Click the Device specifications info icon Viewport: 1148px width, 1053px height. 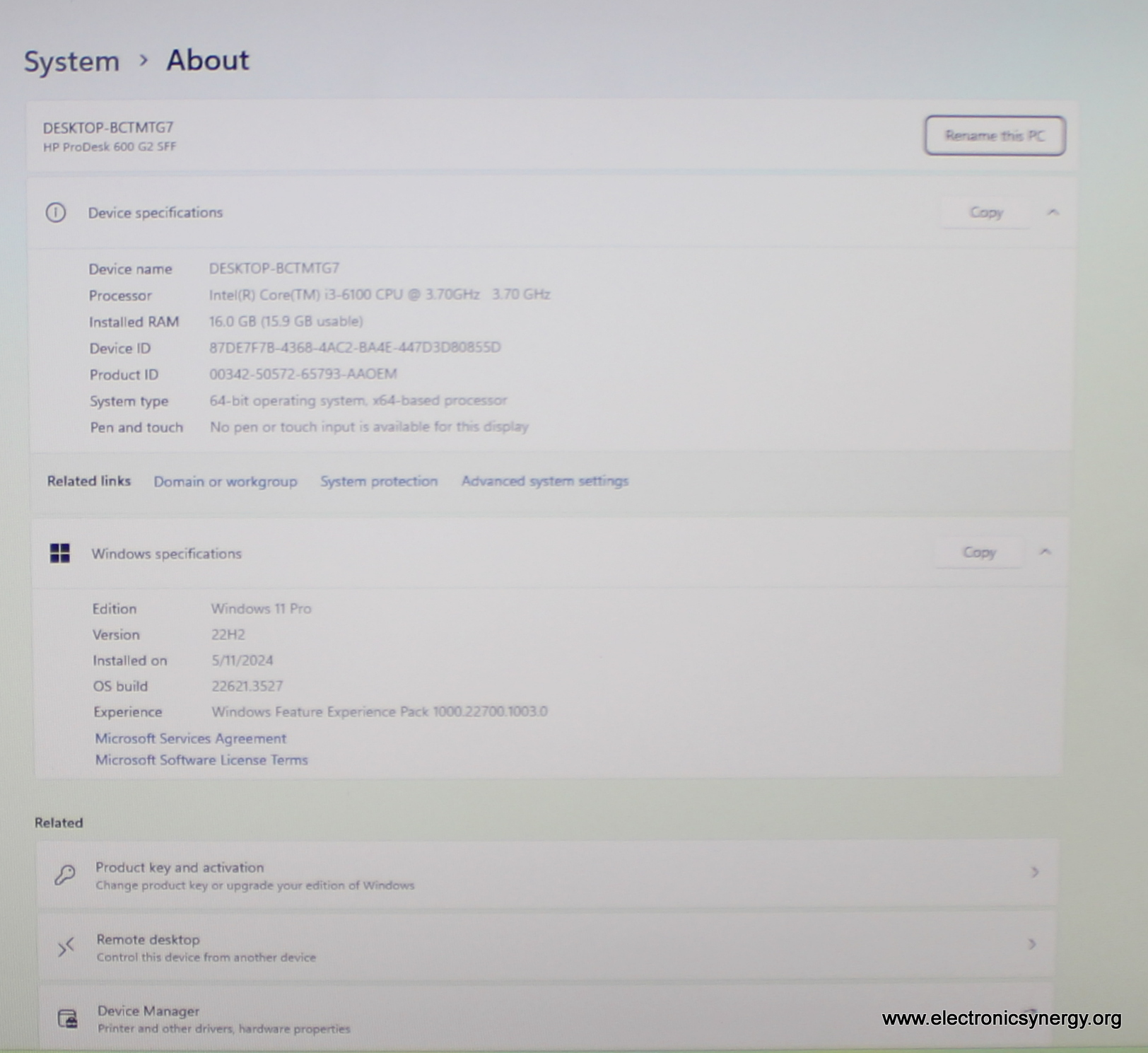(x=56, y=212)
